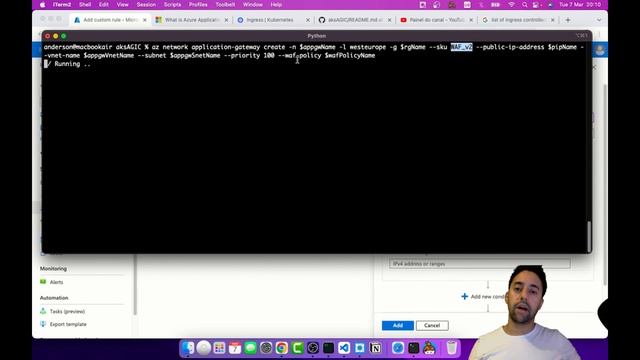The height and width of the screenshot is (360, 640).
Task: Open the Window menu
Action: (x=253, y=4)
